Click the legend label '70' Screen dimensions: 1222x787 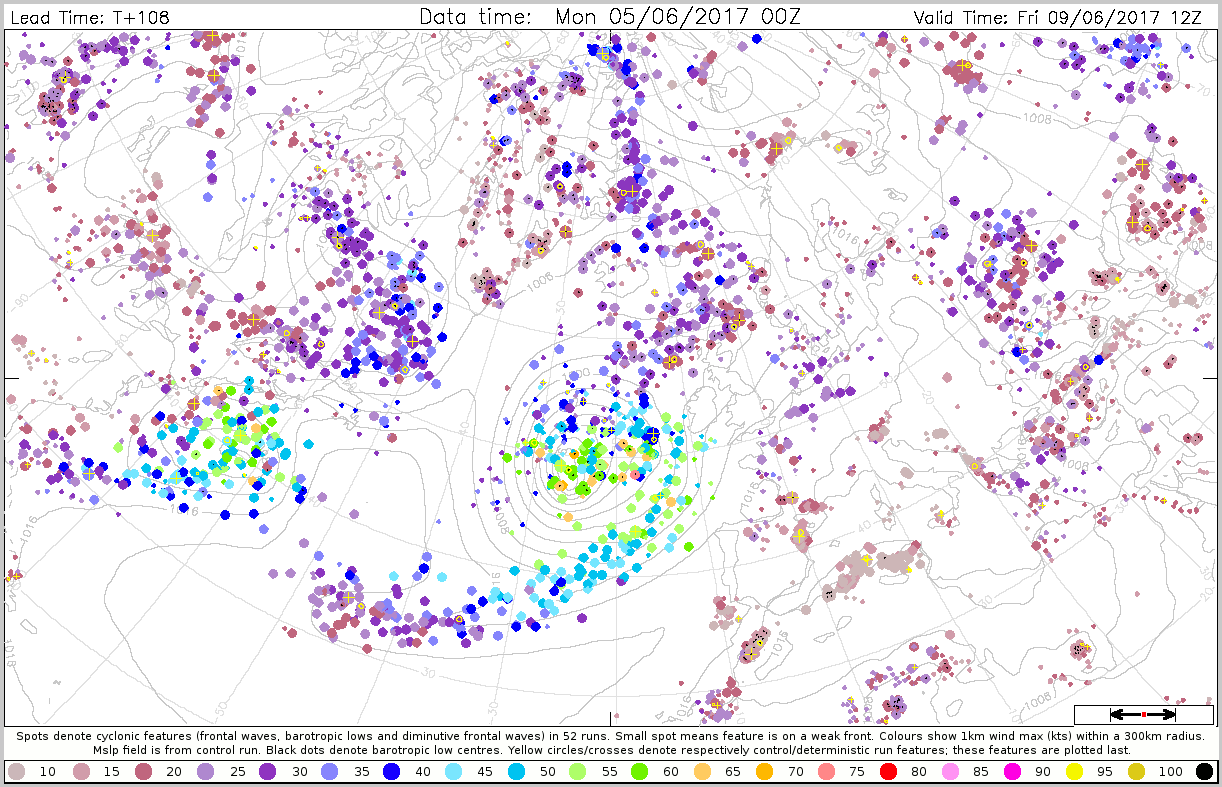click(795, 772)
